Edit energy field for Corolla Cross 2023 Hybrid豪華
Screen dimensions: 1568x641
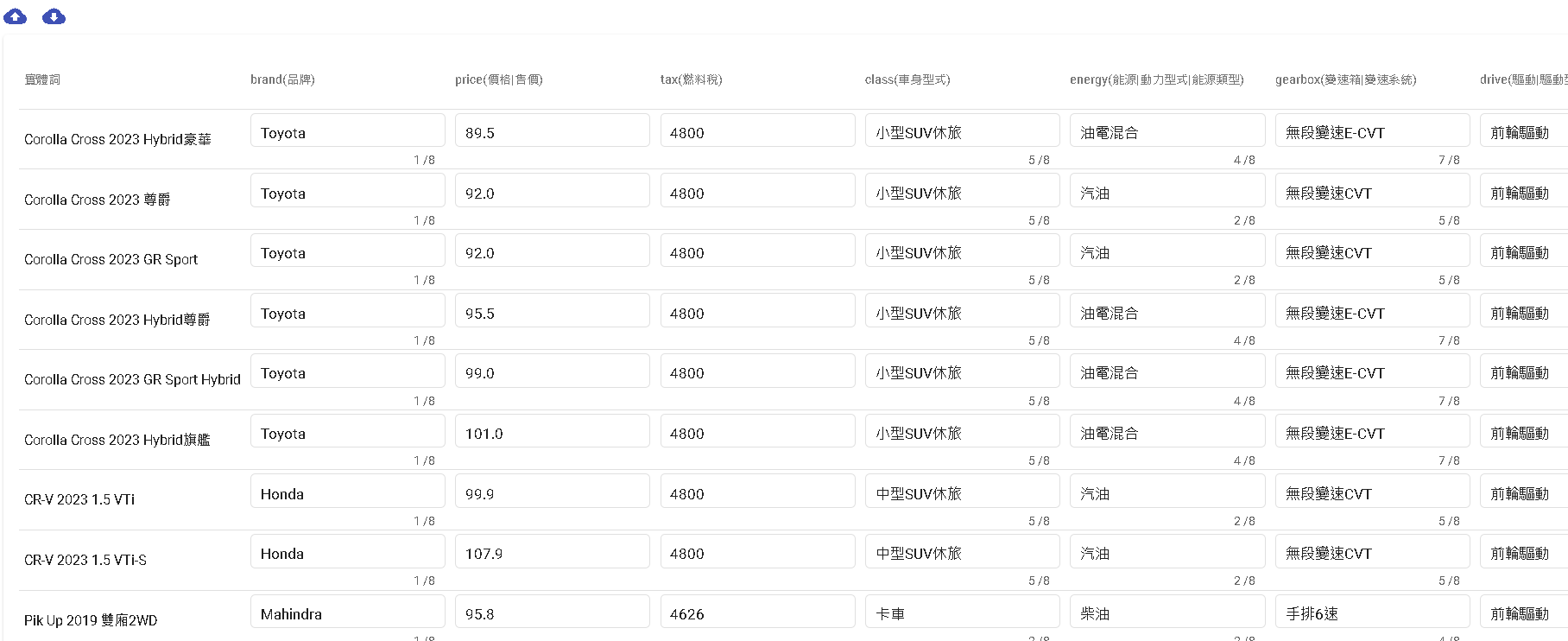pos(1167,130)
